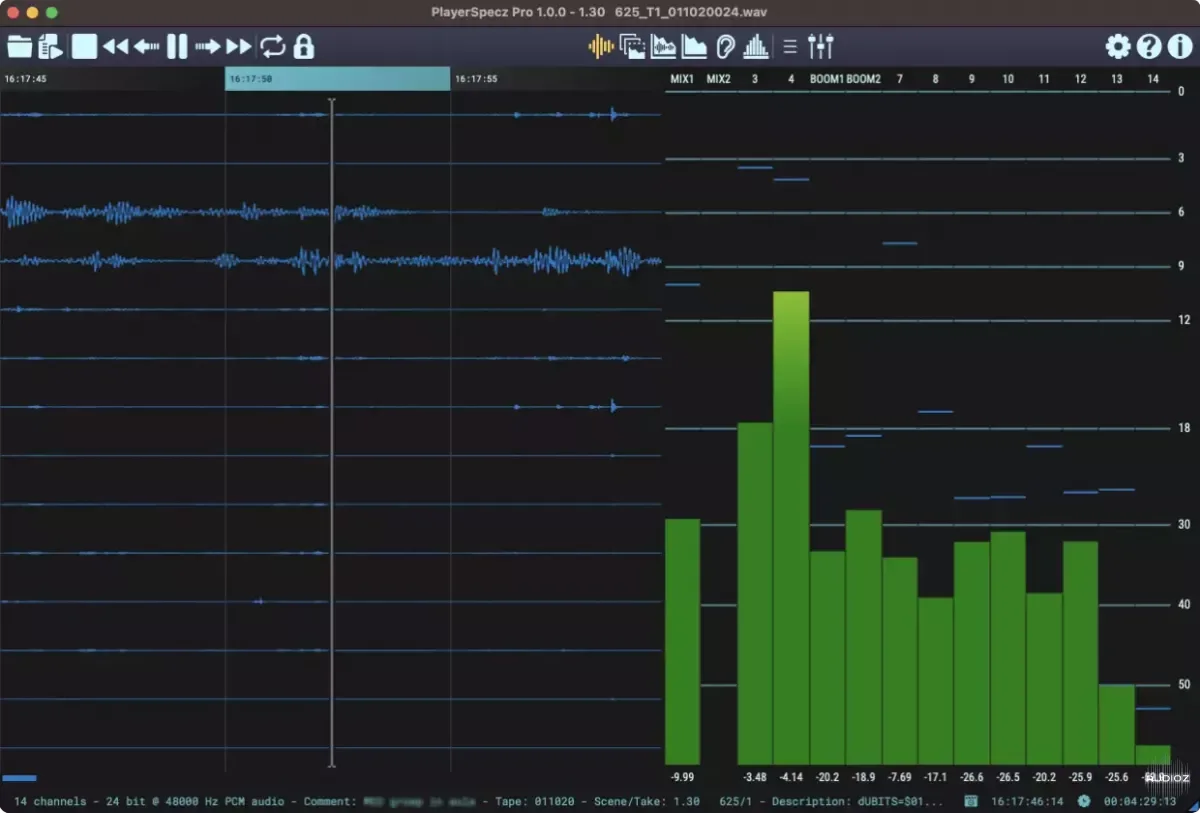Open the three-line list icon

790,46
